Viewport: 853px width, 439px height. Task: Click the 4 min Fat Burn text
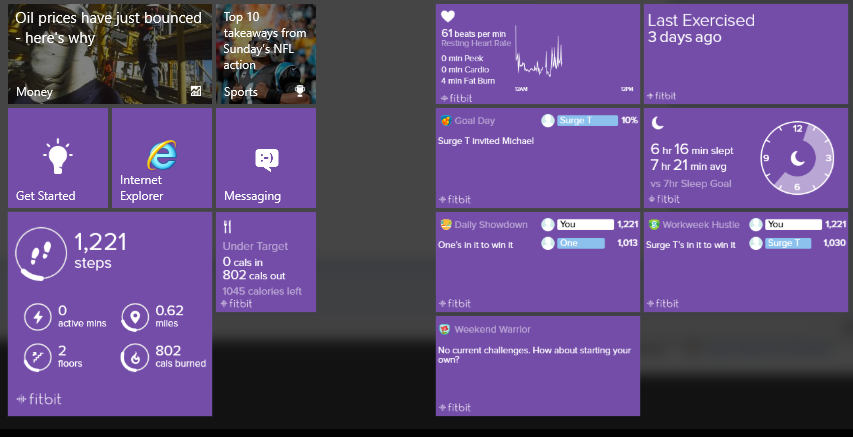click(468, 81)
